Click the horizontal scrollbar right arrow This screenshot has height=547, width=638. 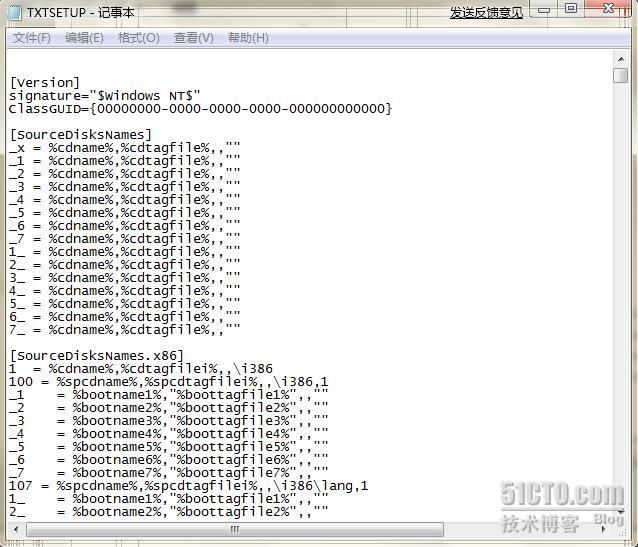[x=603, y=529]
